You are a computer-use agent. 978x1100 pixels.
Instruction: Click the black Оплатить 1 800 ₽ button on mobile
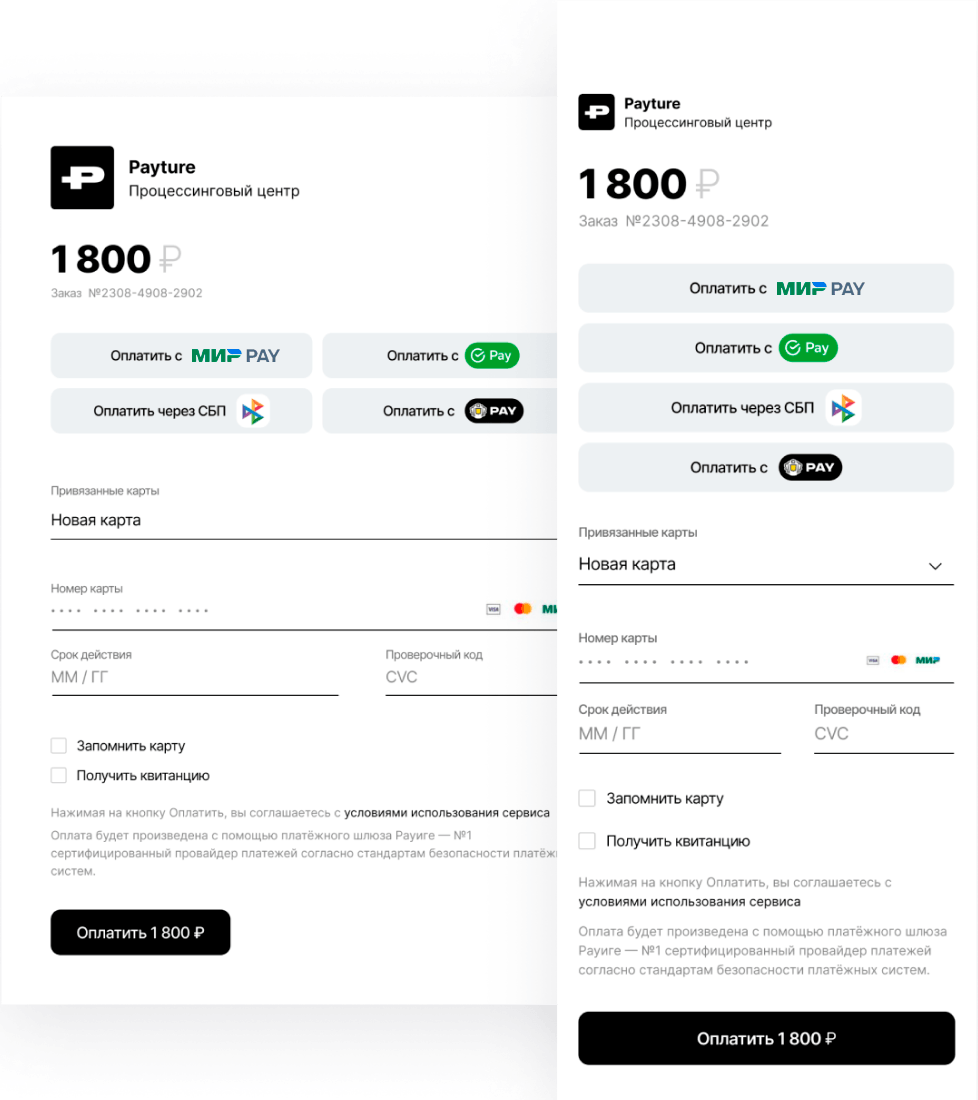pos(766,1038)
